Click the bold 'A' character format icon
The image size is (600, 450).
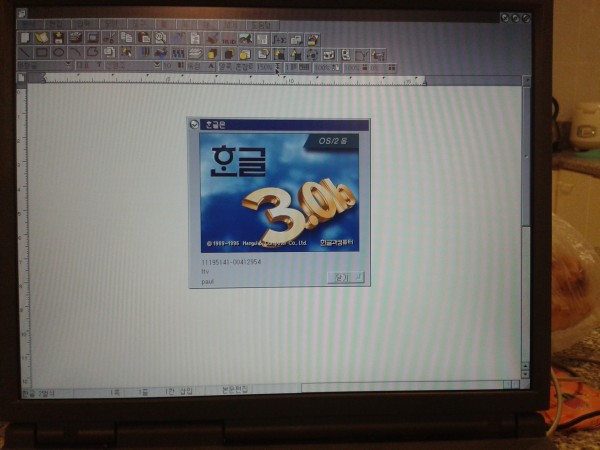(x=210, y=66)
